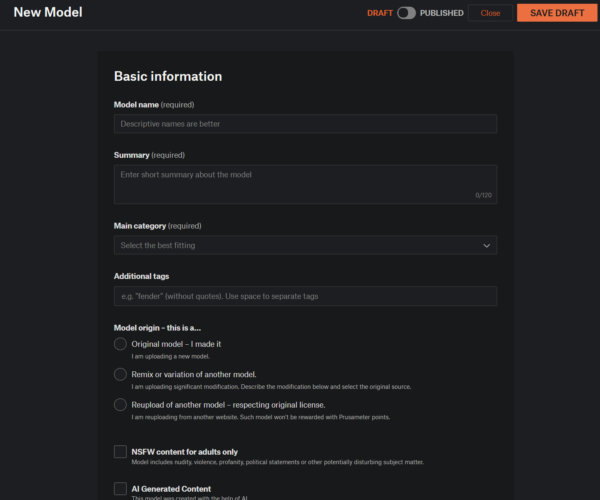
Task: Toggle the Draft/Published switch
Action: [406, 13]
